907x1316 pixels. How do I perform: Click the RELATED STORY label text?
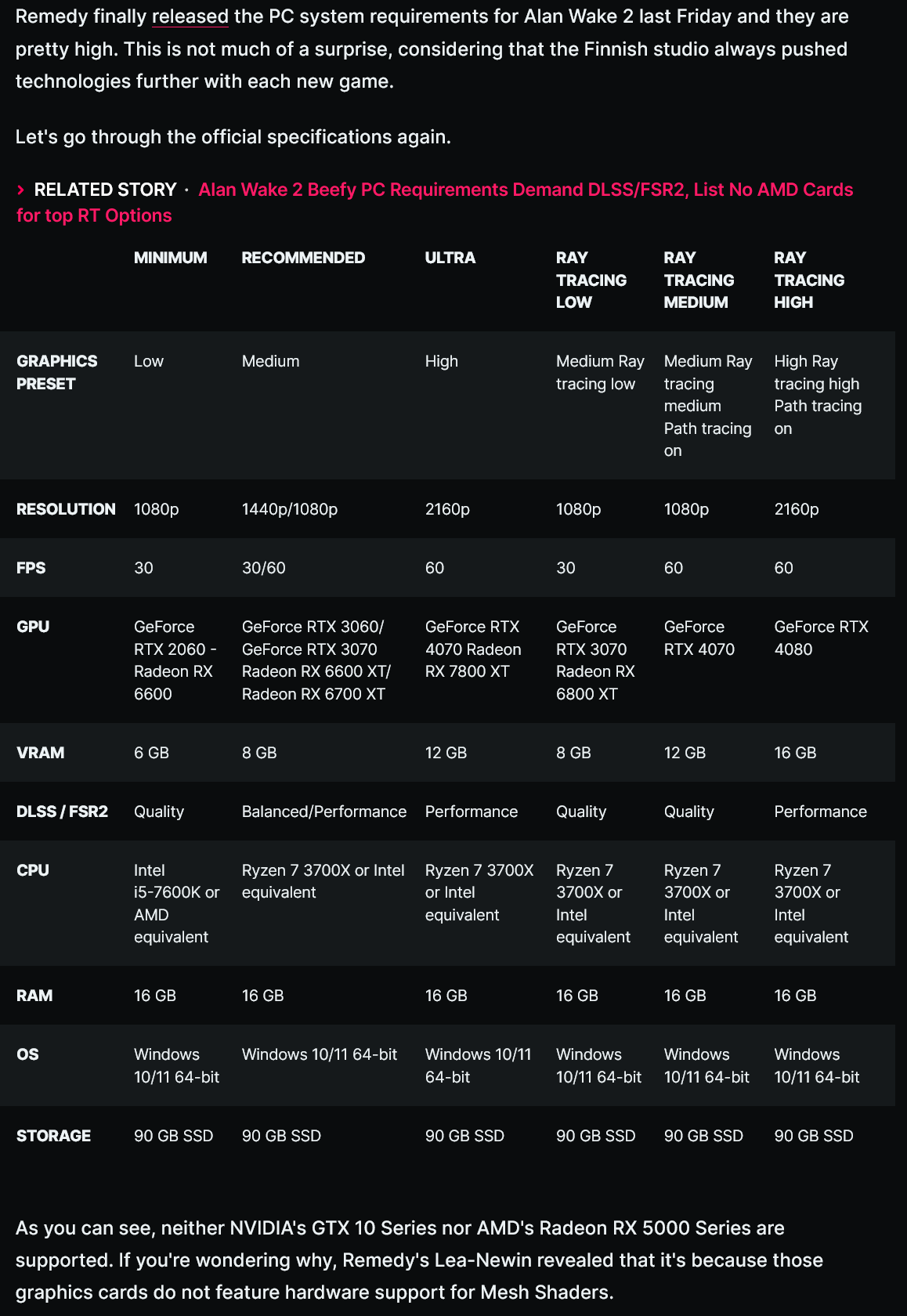[105, 190]
